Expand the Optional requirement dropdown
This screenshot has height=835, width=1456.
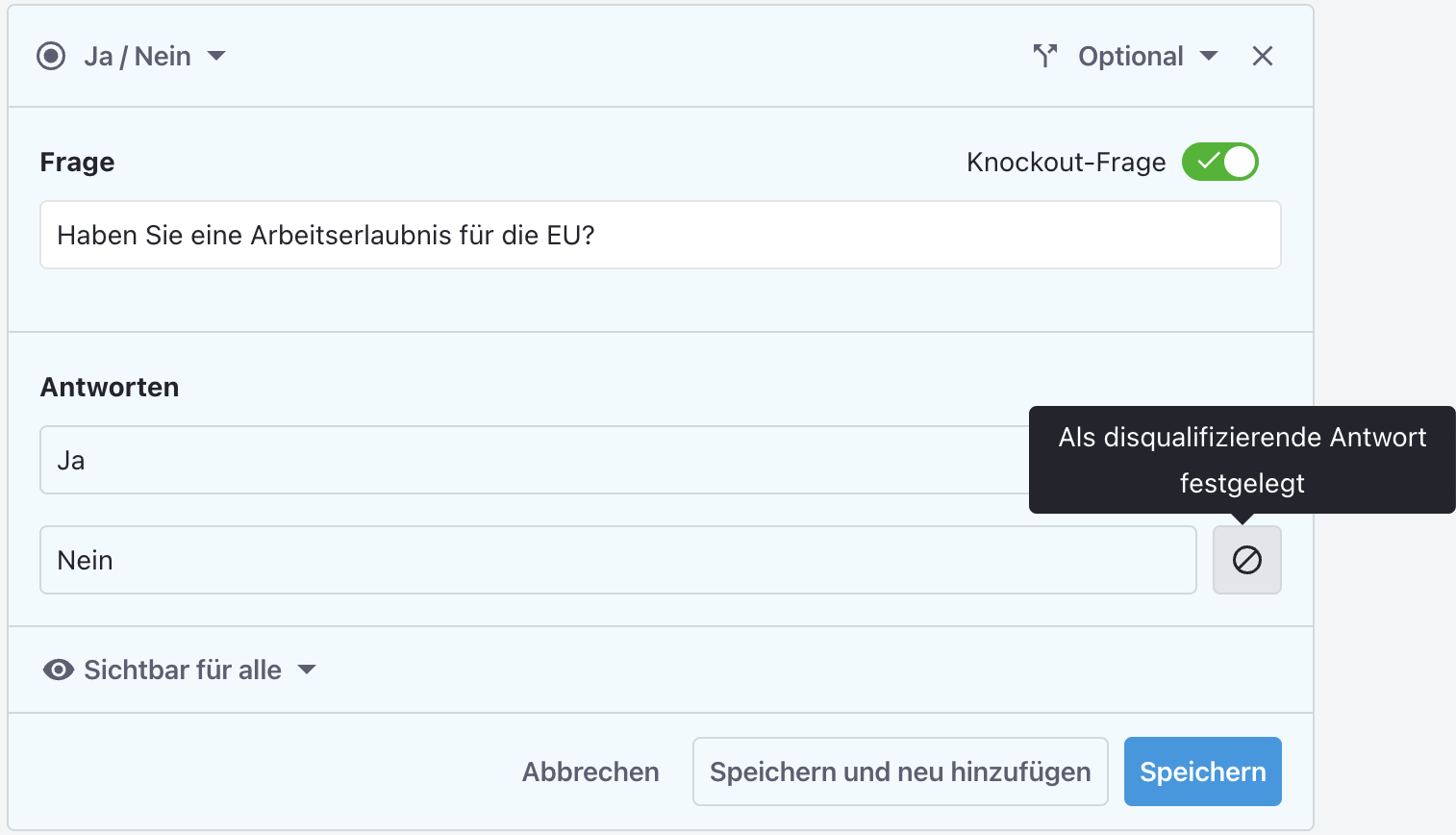(x=1149, y=55)
